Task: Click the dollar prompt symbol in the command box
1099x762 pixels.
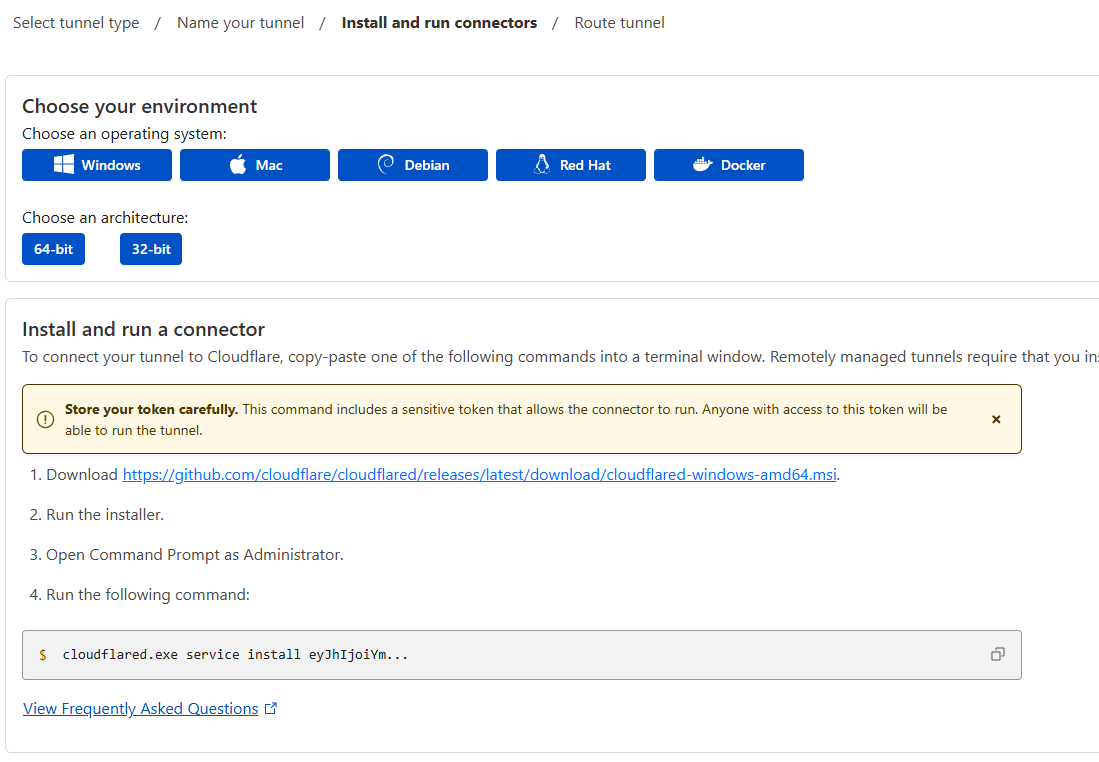Action: [43, 655]
